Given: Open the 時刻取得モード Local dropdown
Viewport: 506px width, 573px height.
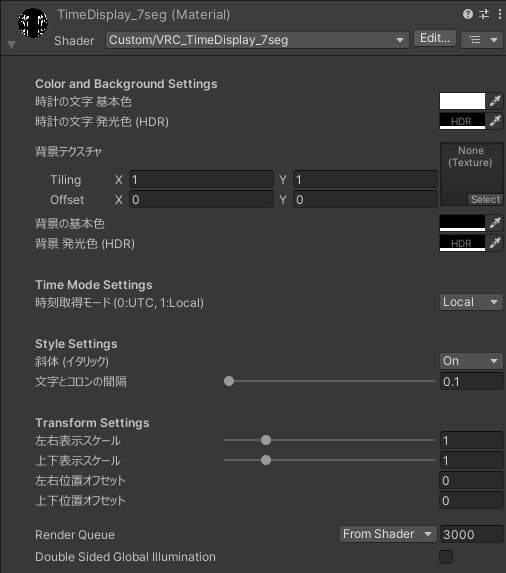Looking at the screenshot, I should click(x=471, y=302).
